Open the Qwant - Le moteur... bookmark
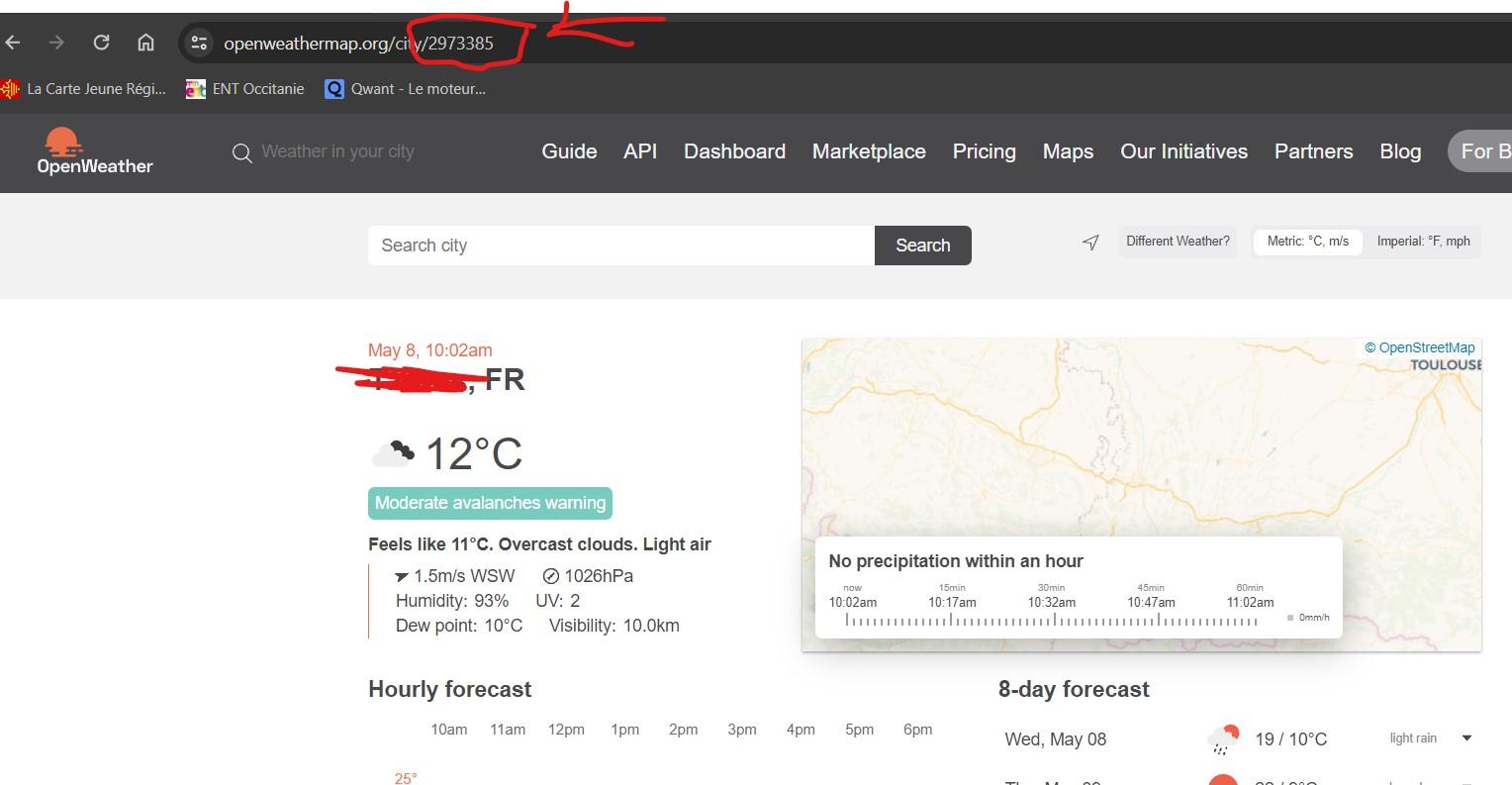Image resolution: width=1512 pixels, height=785 pixels. point(406,89)
